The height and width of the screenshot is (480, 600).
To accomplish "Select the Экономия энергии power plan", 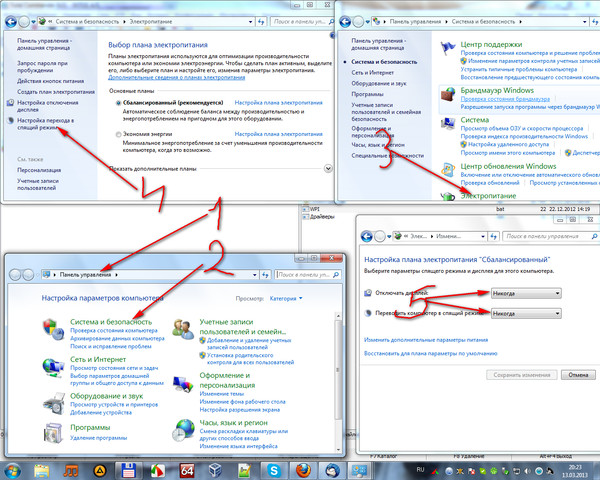I will (119, 134).
